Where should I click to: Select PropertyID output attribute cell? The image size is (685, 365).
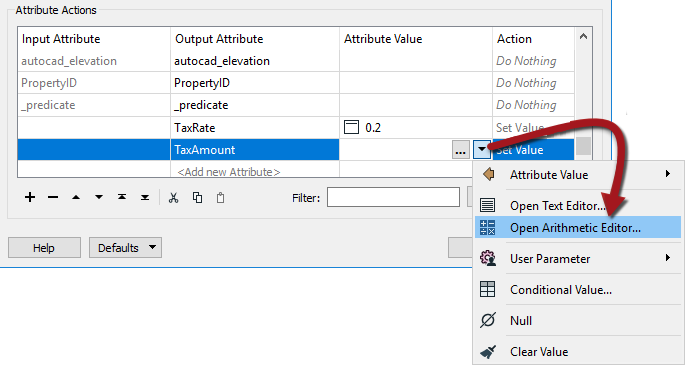(x=255, y=83)
